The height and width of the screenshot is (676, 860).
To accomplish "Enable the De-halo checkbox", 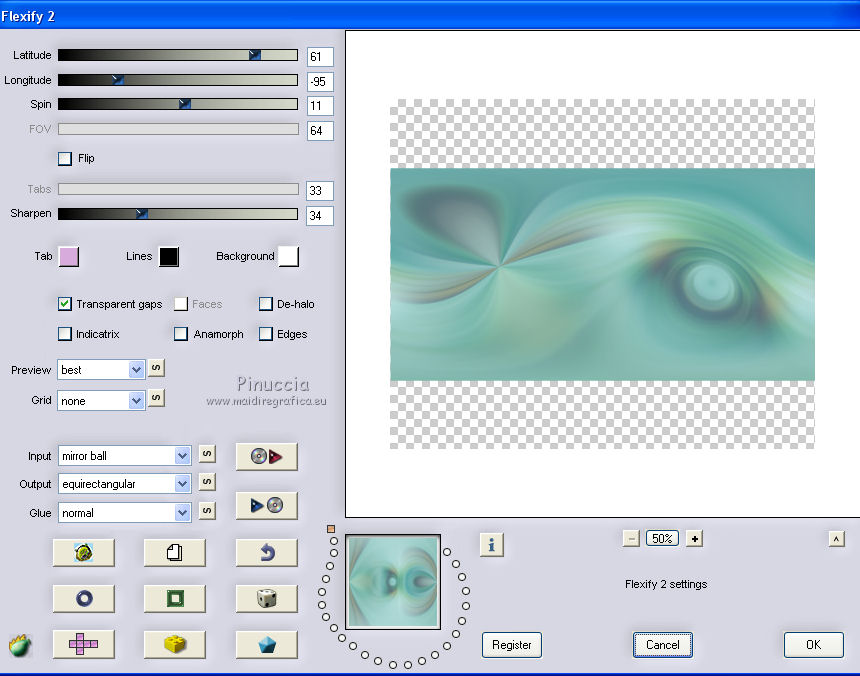I will [x=265, y=304].
